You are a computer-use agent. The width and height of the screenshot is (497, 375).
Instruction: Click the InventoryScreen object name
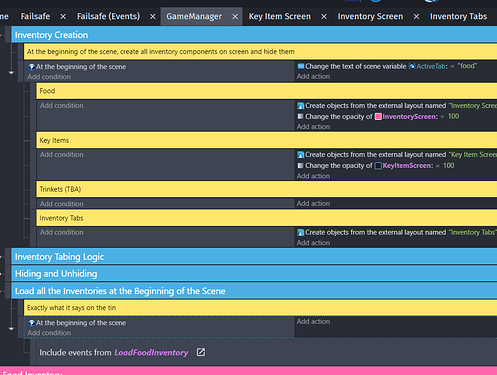coord(409,116)
